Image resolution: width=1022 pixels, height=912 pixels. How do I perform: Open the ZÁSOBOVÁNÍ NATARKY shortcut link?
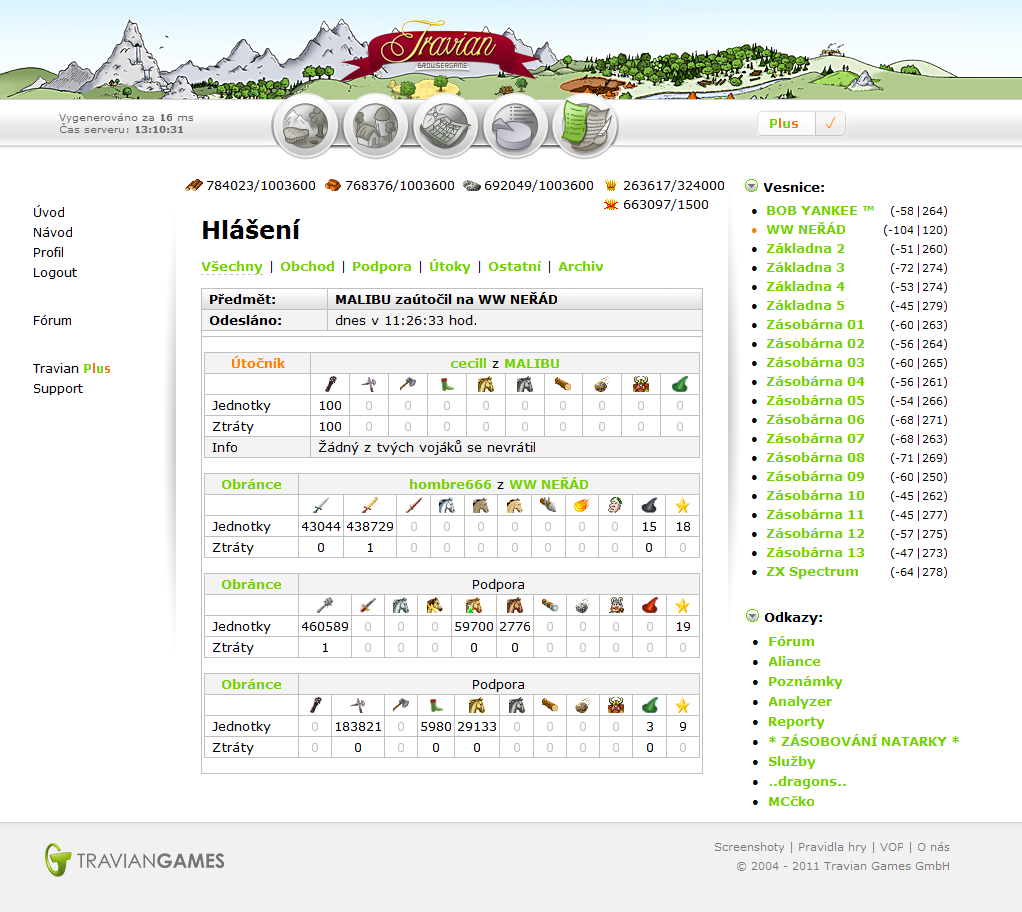864,742
